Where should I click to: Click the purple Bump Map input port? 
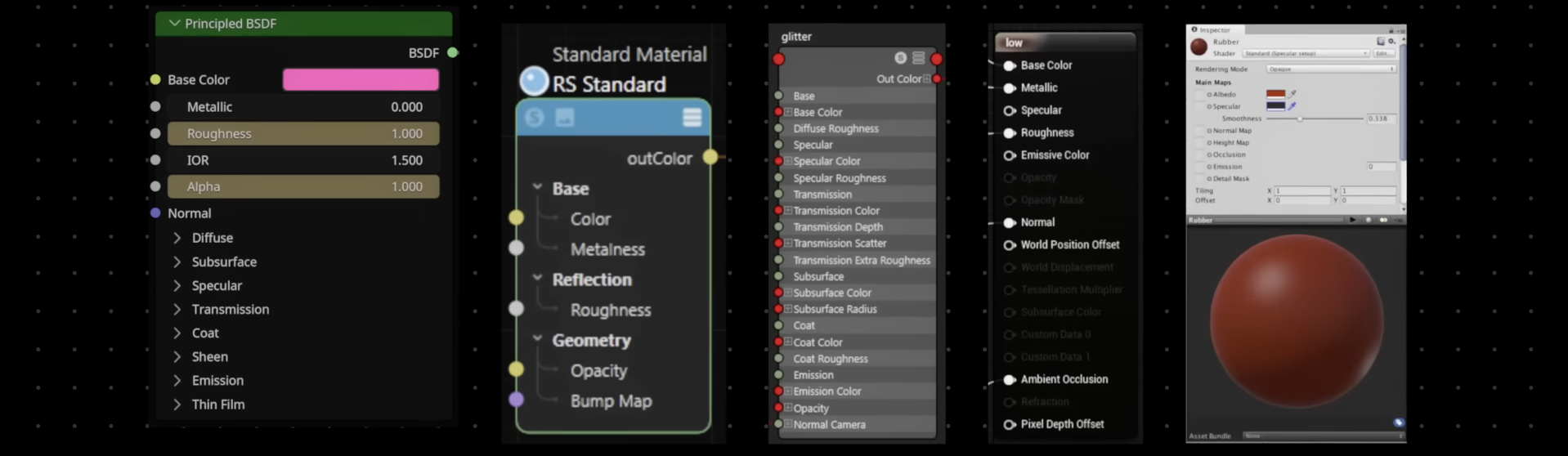516,400
